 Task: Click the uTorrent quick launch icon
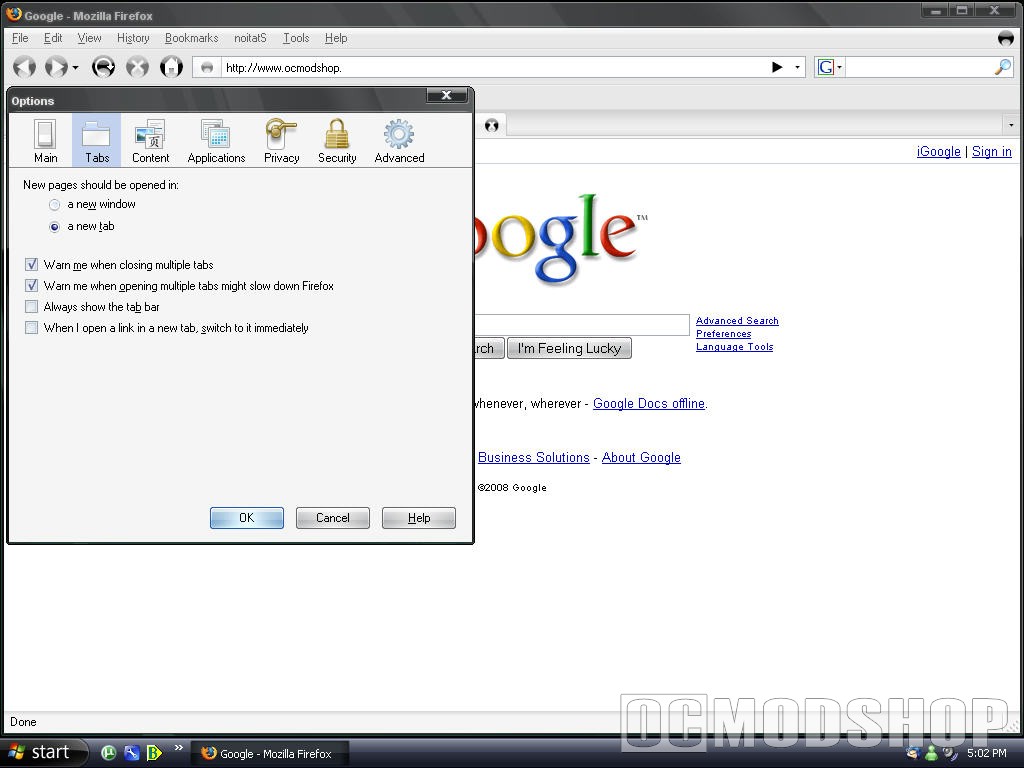[108, 753]
